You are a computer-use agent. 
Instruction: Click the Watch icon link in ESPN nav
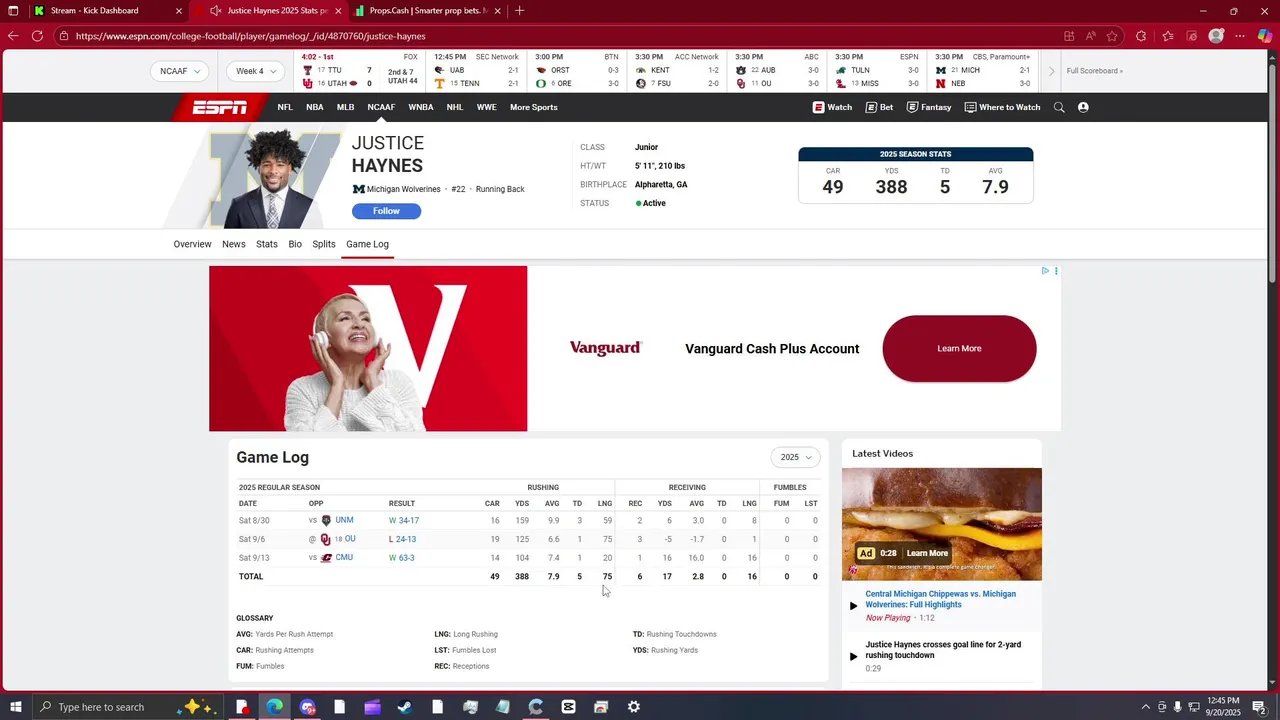pyautogui.click(x=832, y=107)
